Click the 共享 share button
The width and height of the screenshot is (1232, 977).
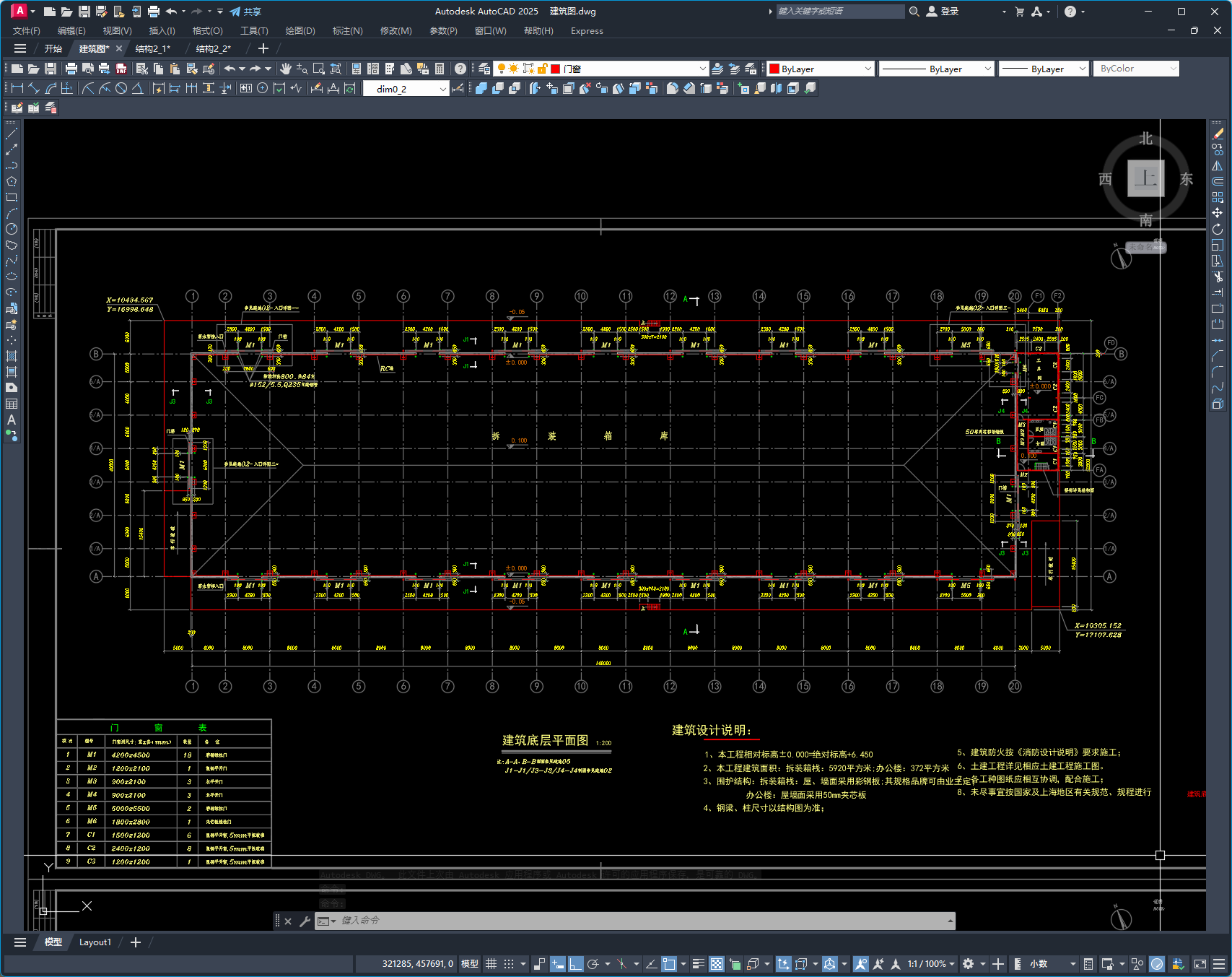click(x=245, y=12)
